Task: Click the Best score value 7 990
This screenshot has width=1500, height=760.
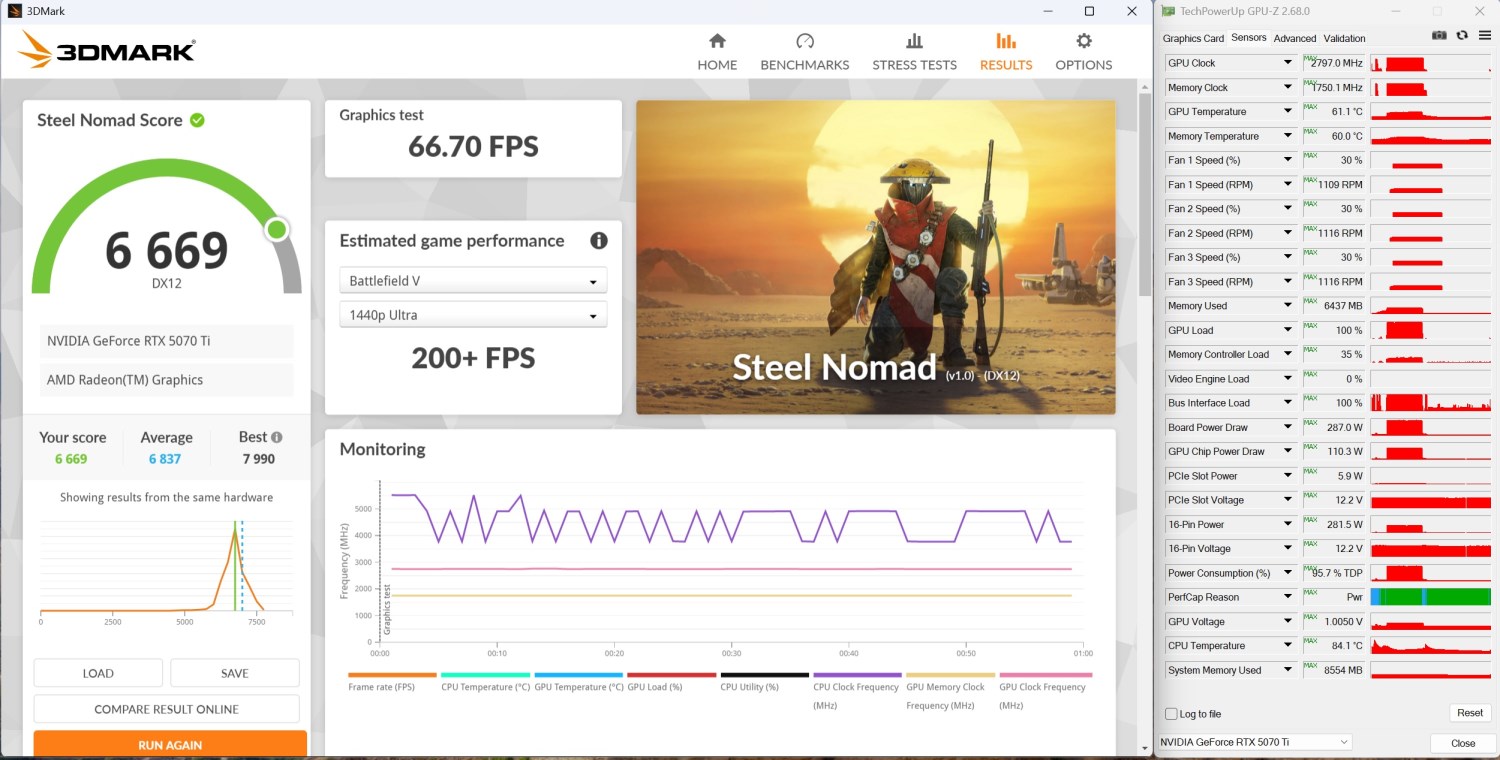Action: coord(259,459)
